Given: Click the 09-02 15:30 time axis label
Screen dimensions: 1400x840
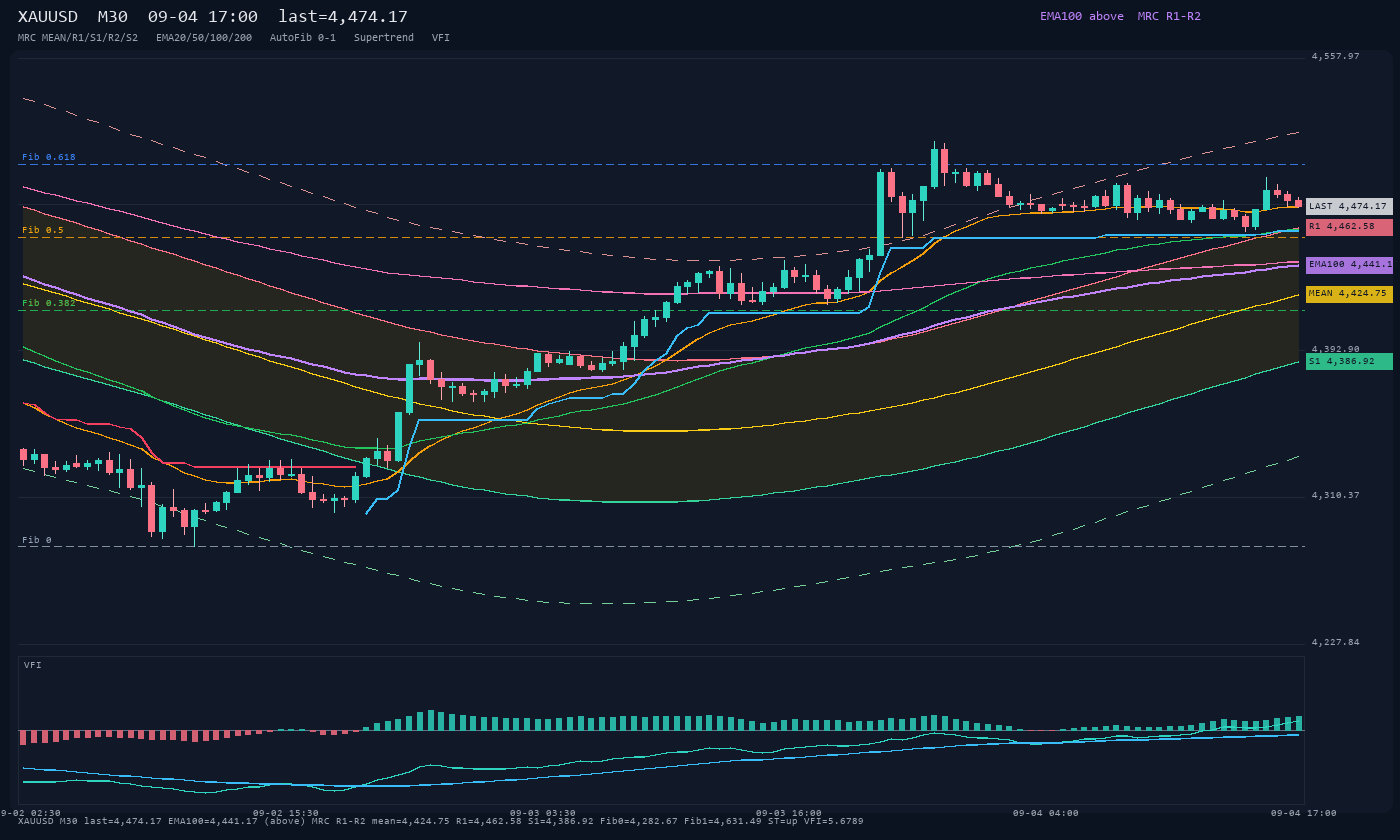Looking at the screenshot, I should 286,813.
